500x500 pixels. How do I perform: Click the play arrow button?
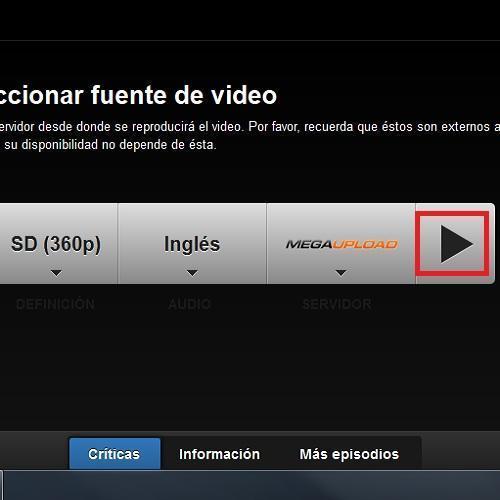[x=455, y=244]
